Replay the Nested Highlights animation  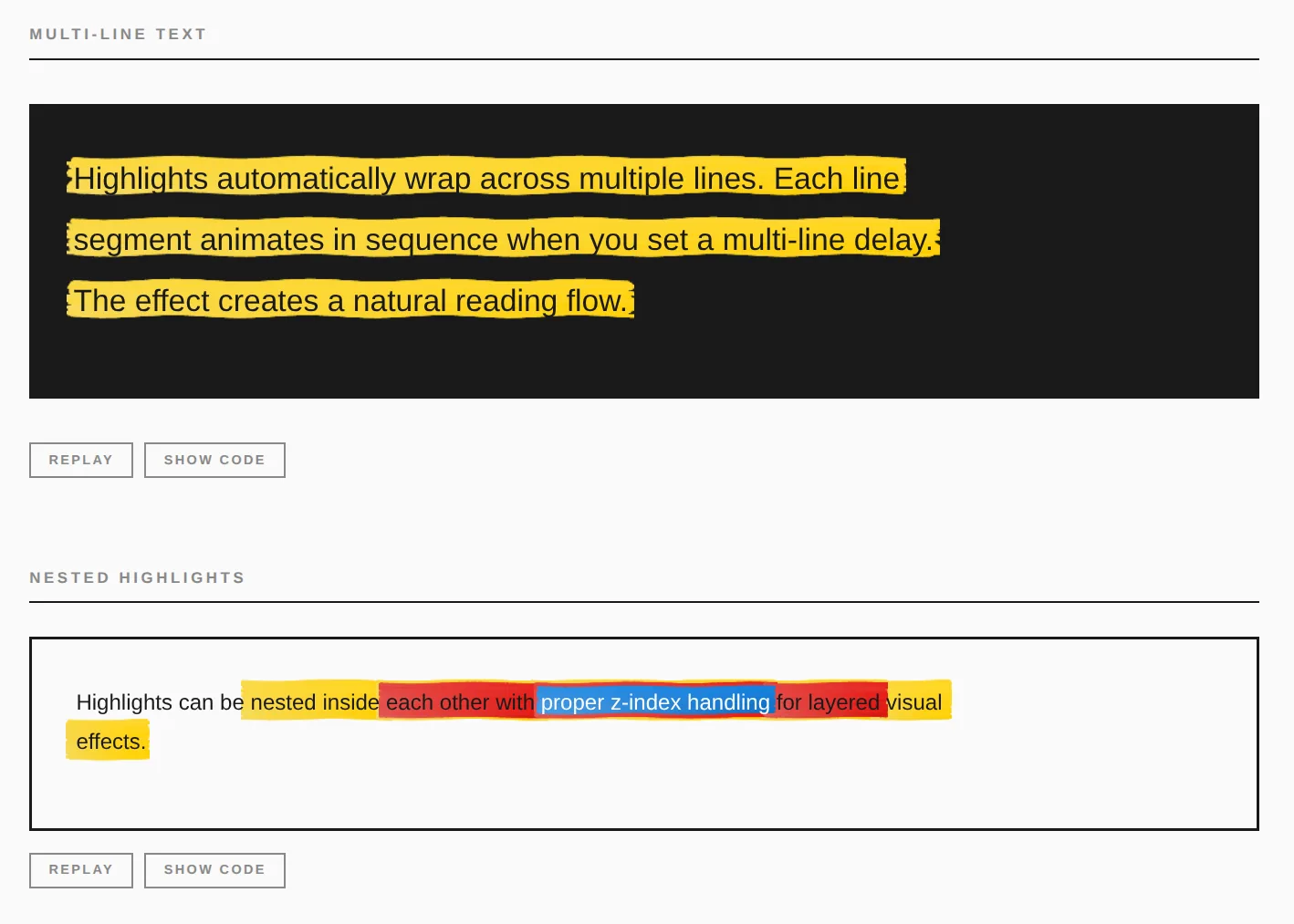point(81,870)
